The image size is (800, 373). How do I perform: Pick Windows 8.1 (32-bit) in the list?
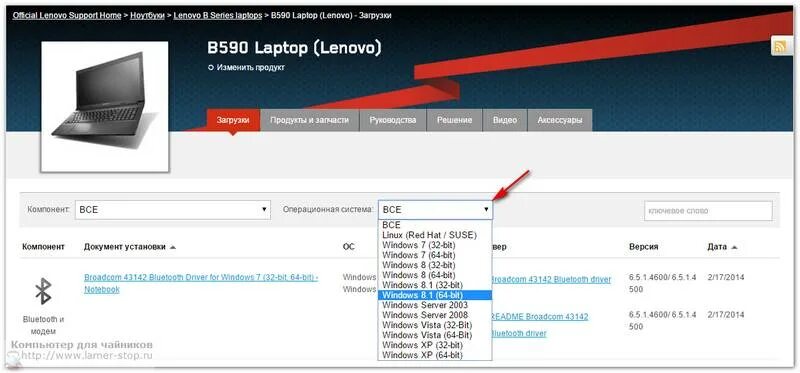coord(435,285)
